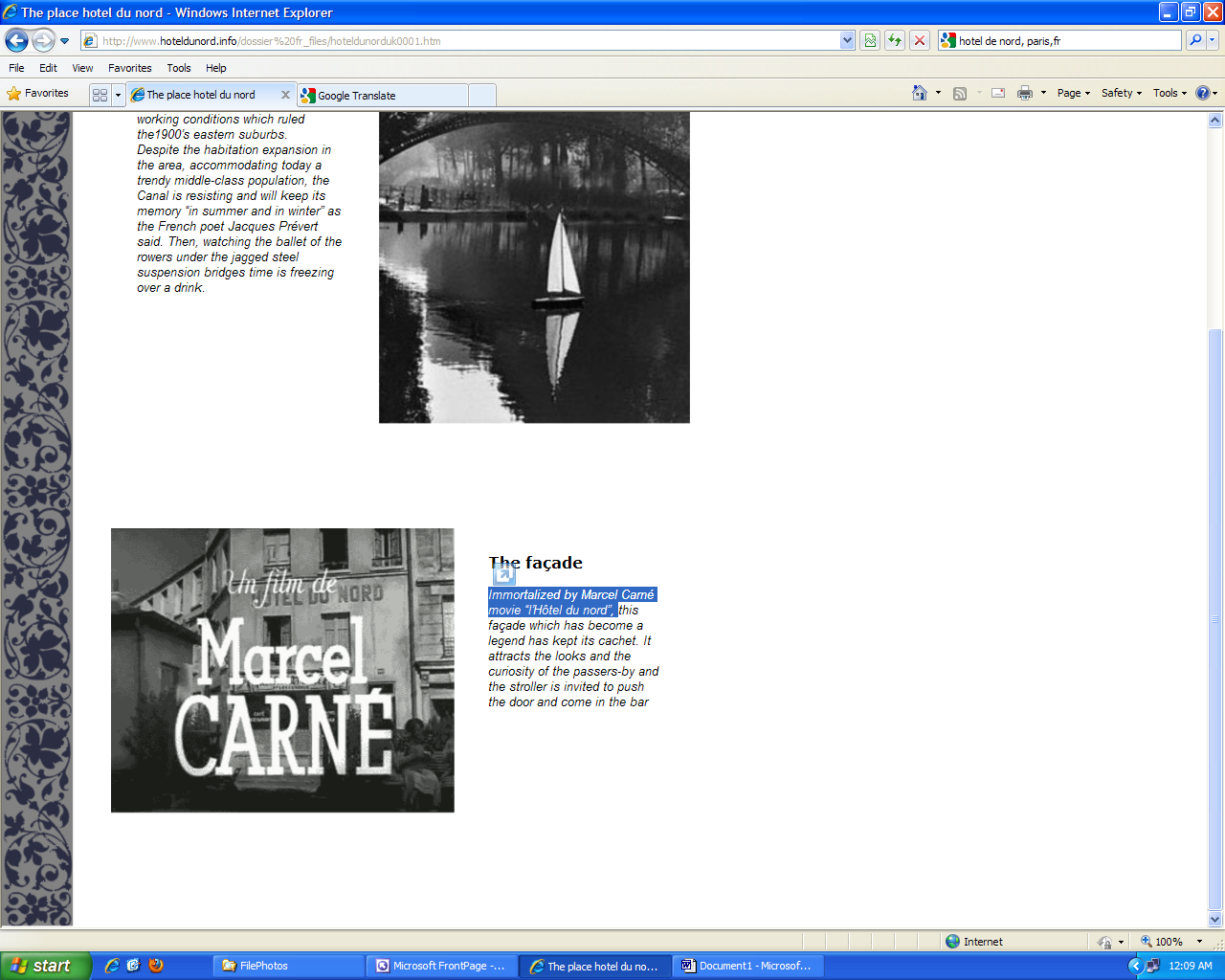This screenshot has height=980, width=1225.
Task: Click the Internet zone status indicator
Action: [974, 942]
